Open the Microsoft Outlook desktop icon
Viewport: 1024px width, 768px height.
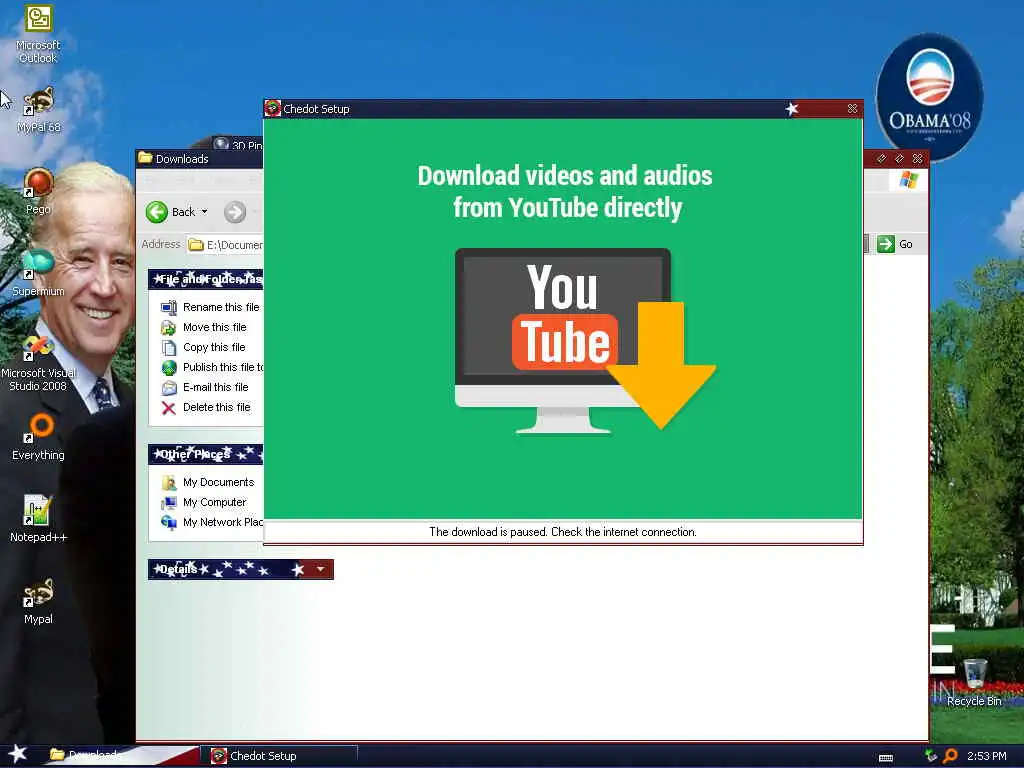click(38, 33)
